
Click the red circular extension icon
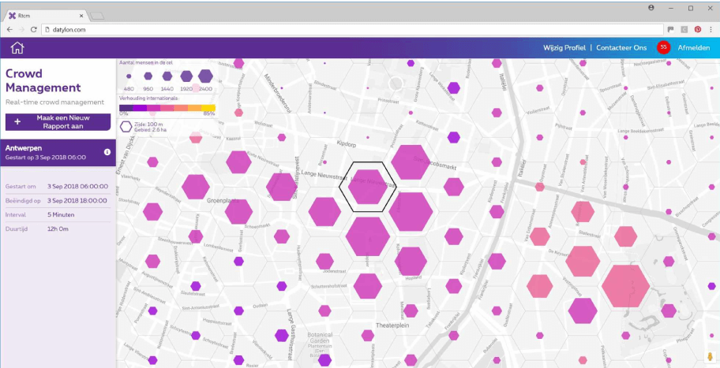click(x=698, y=29)
